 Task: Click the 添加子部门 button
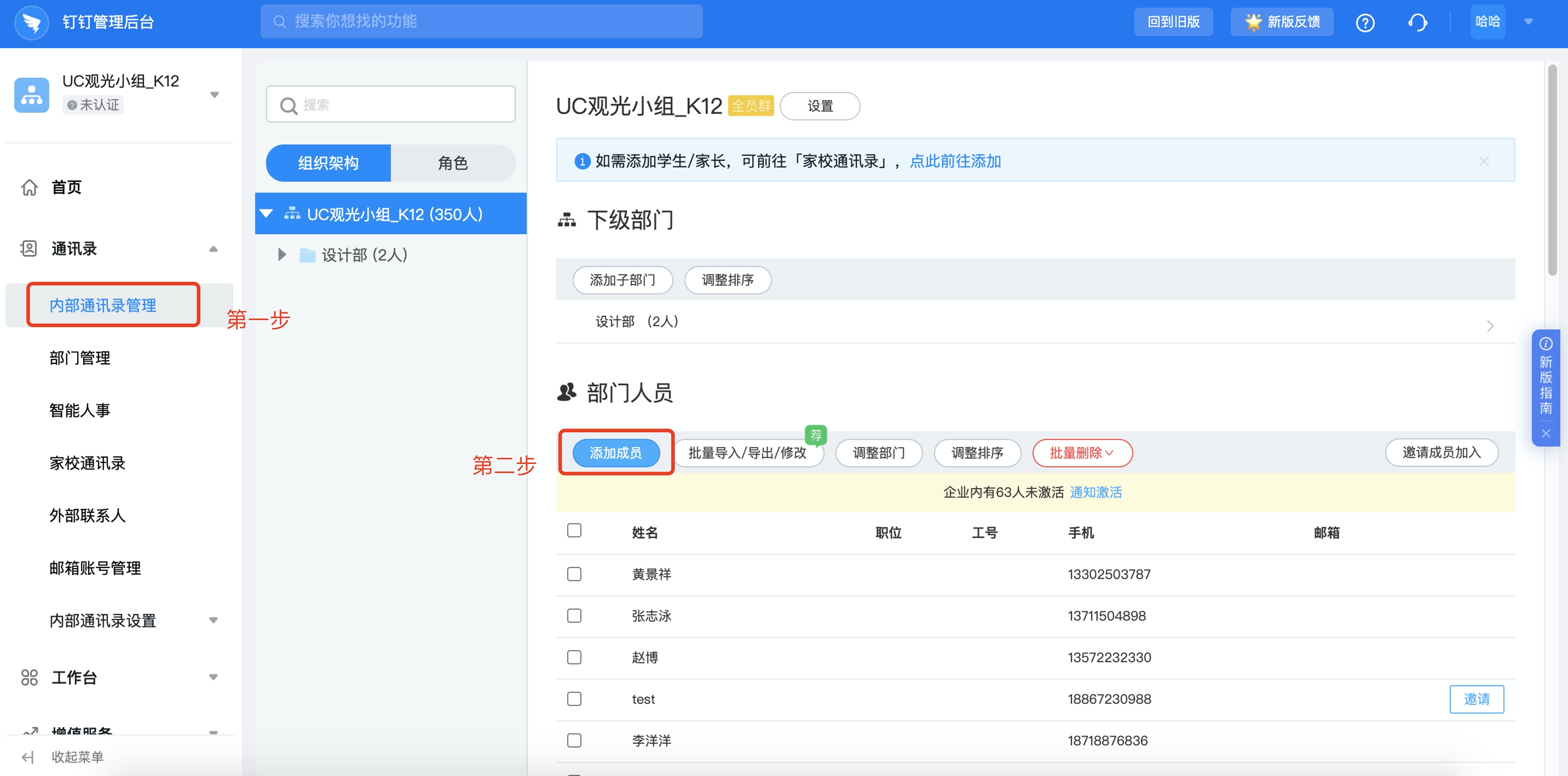pos(622,280)
